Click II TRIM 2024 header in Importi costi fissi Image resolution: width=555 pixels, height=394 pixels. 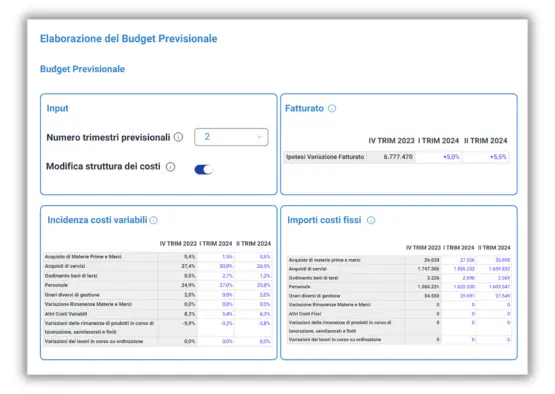point(494,248)
